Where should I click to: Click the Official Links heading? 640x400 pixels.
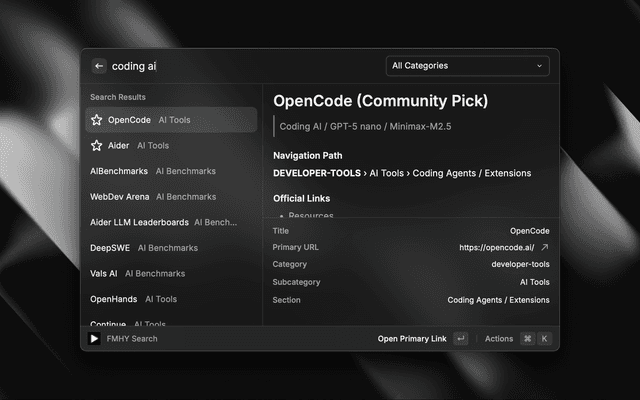[x=302, y=198]
